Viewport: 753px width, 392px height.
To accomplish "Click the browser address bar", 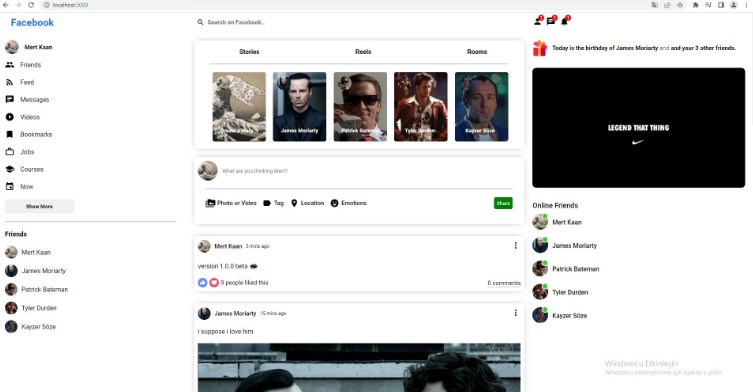I will pos(336,5).
